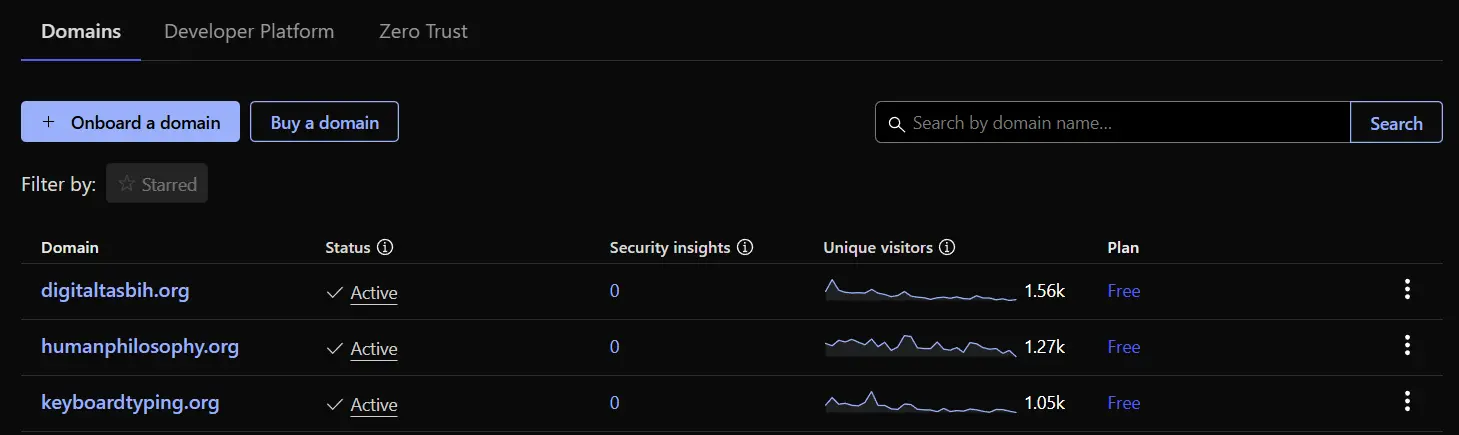Click info icon beside Unique visitors header
Image resolution: width=1459 pixels, height=435 pixels.
tap(947, 247)
